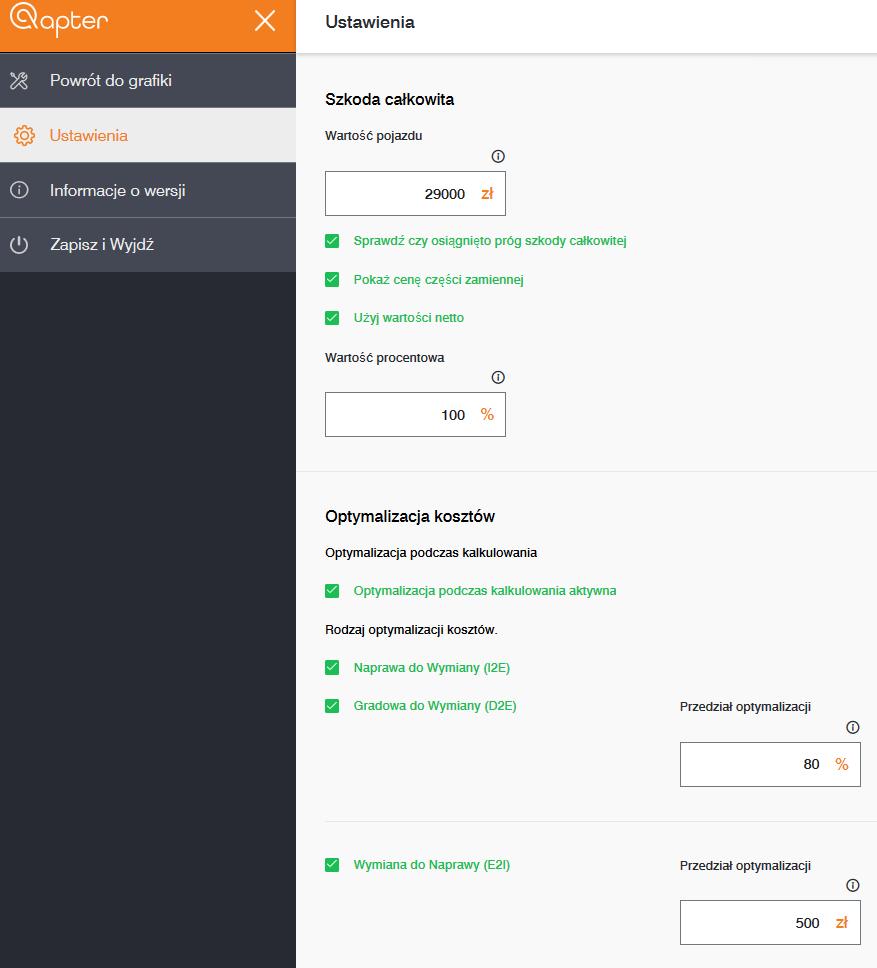Click the Optymalizacja podczas kalkulowania label without aktywna
877x968 pixels.
431,553
